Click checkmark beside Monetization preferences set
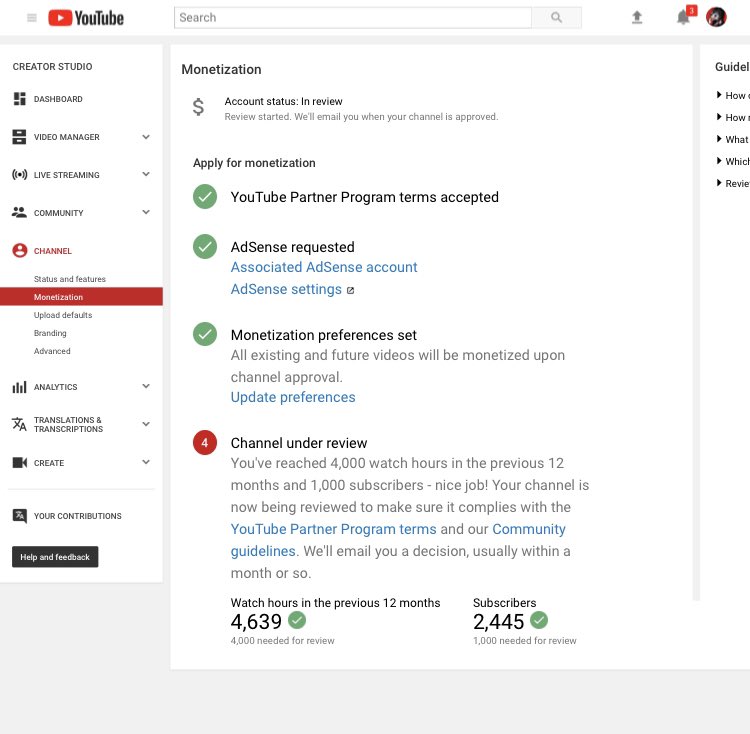Viewport: 750px width, 734px height. pyautogui.click(x=205, y=334)
